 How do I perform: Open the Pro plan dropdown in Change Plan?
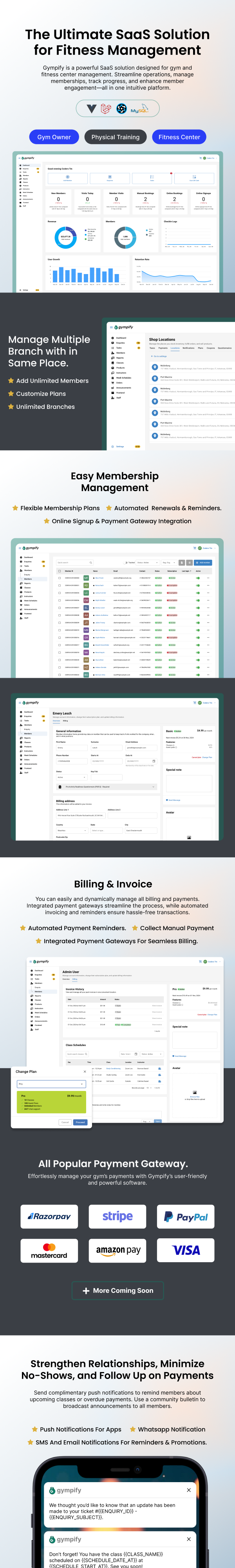point(52,1084)
